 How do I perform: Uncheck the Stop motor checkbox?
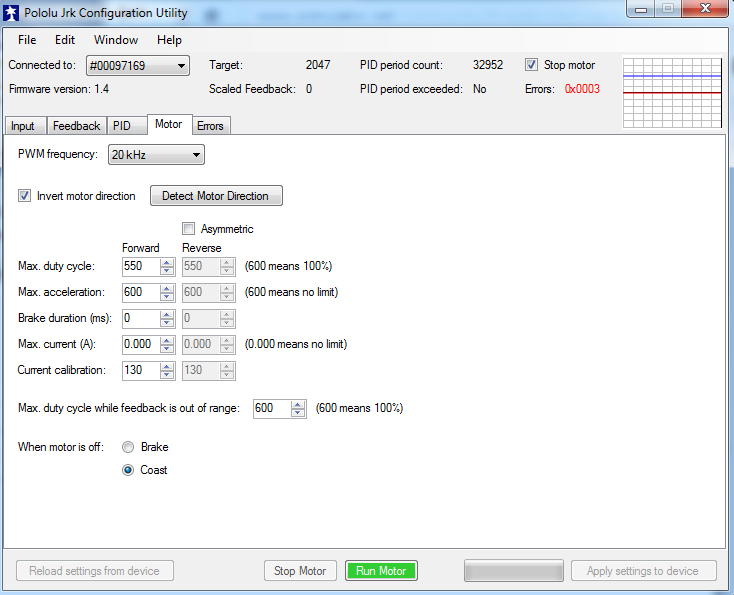click(531, 65)
